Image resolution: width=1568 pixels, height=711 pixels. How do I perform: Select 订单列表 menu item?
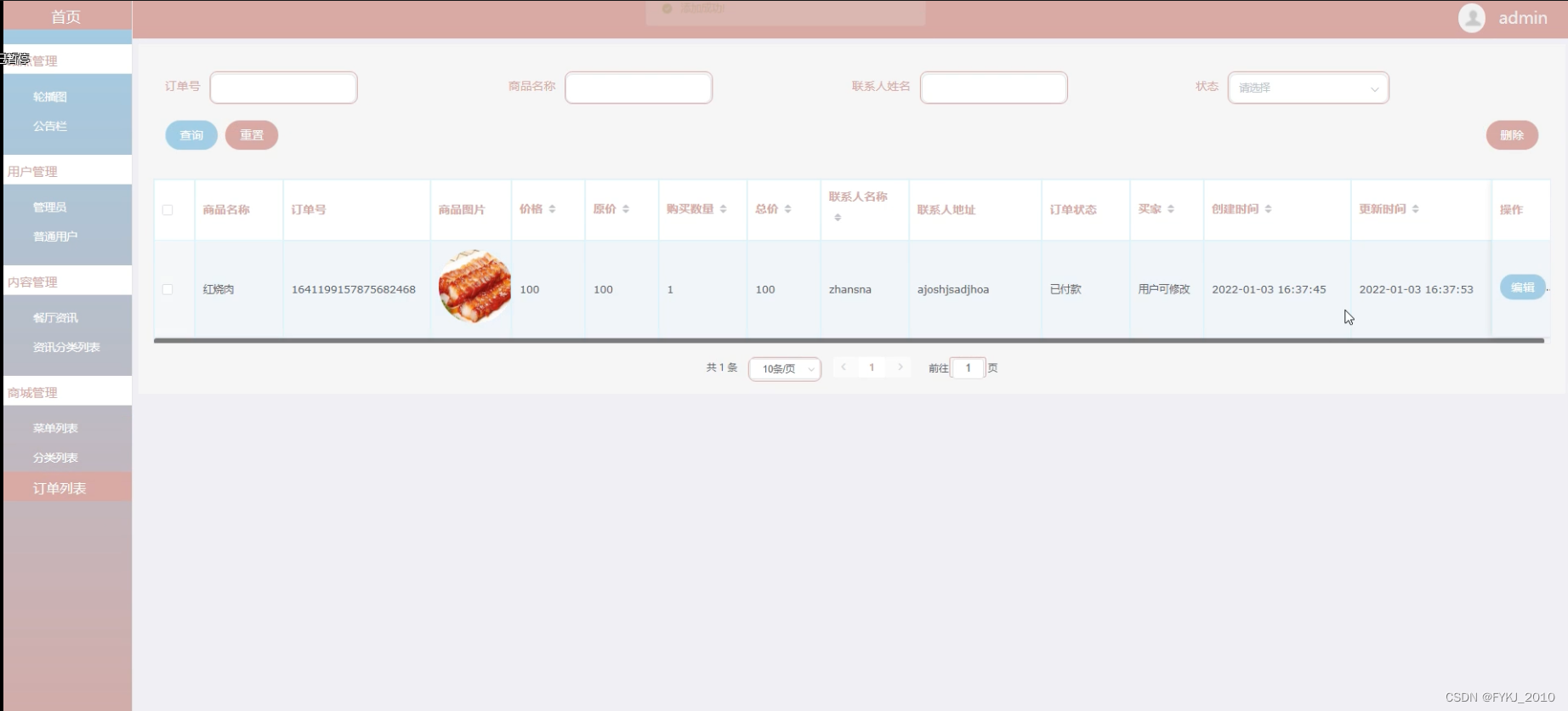(67, 487)
